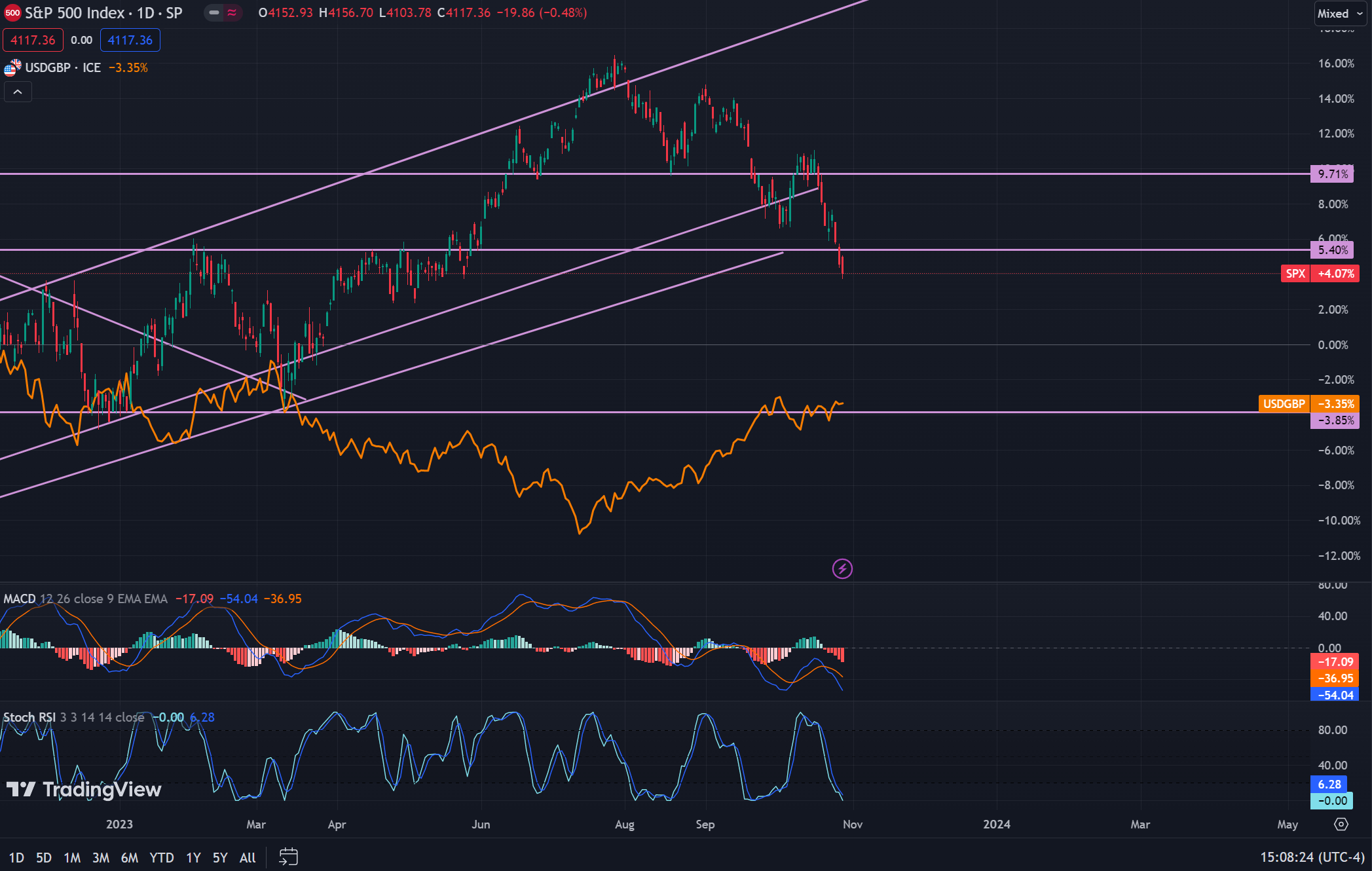Collapse the indicator legend with chevron
Viewport: 1372px width, 871px height.
pos(18,92)
